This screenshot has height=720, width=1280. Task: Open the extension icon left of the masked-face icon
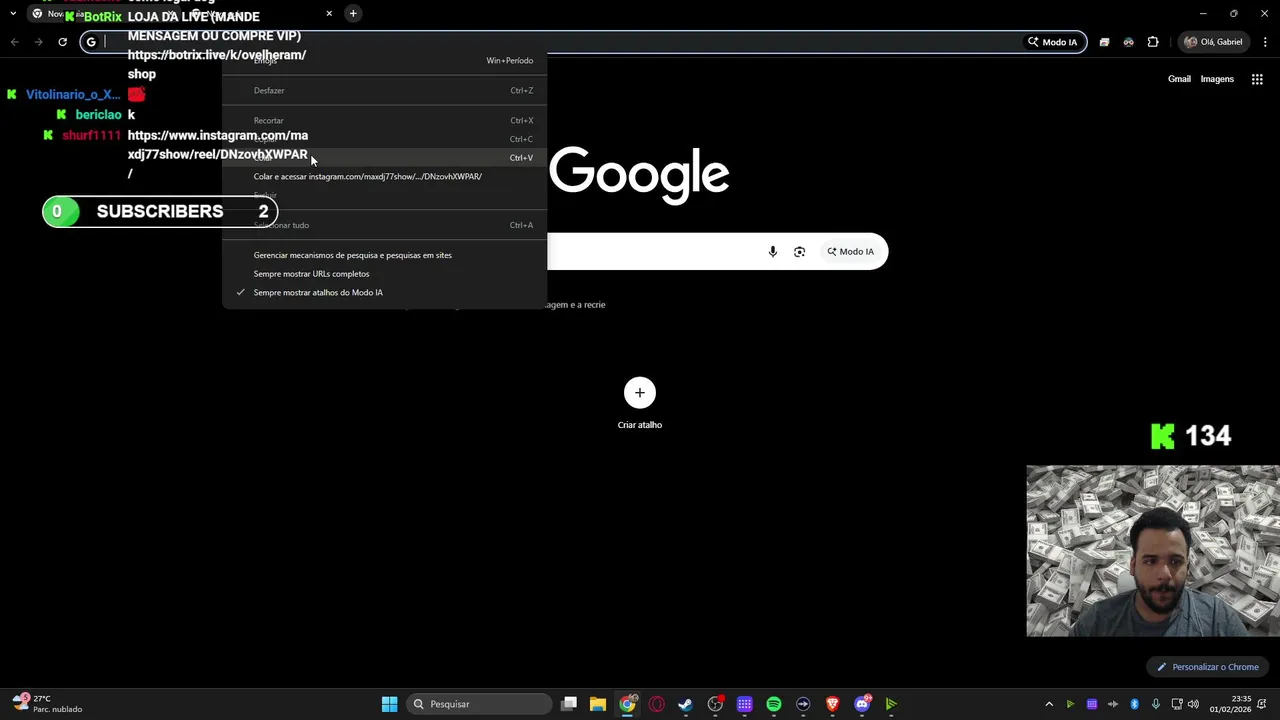[1104, 42]
